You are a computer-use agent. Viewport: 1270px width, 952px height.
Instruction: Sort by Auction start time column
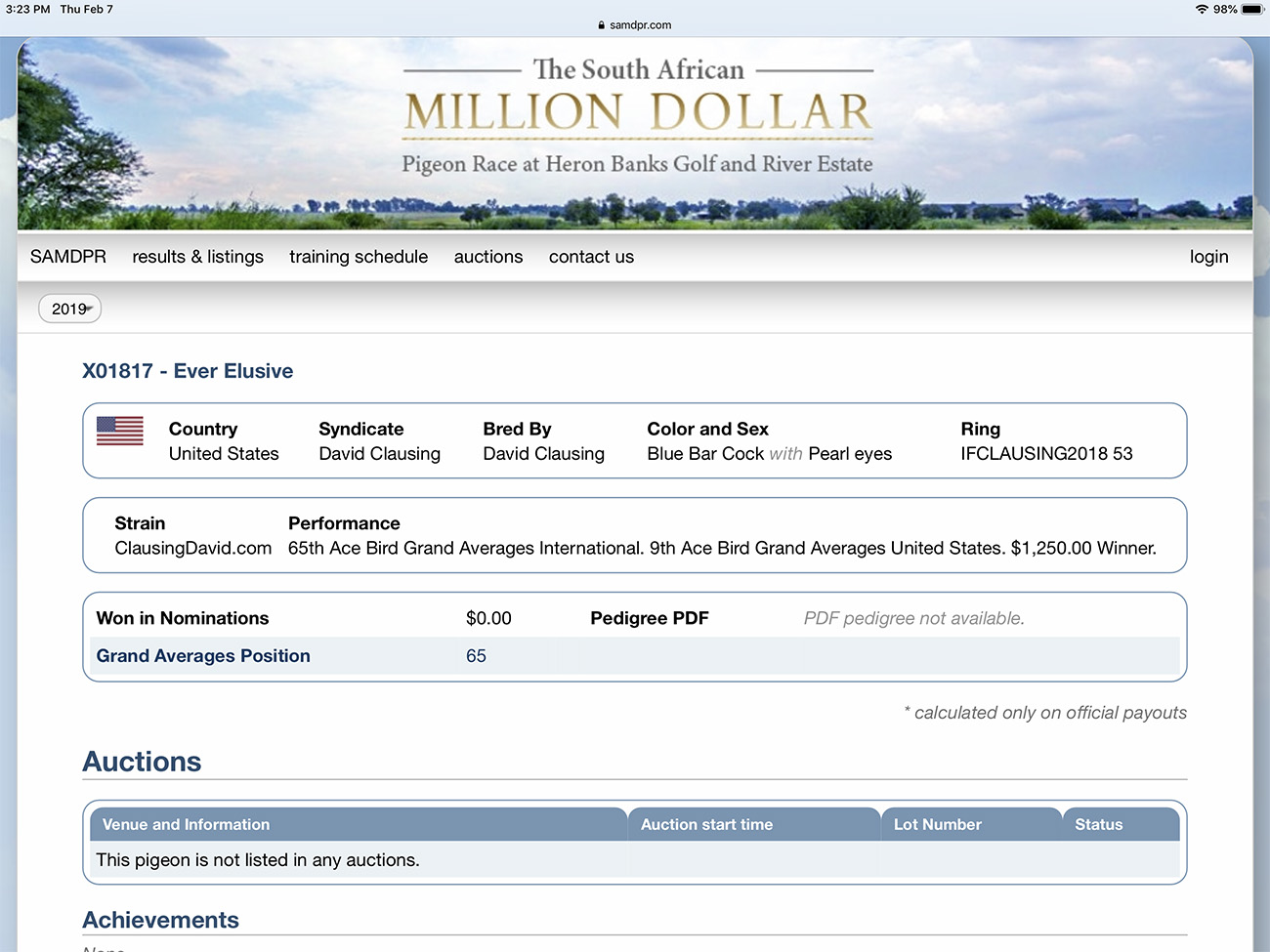point(706,825)
